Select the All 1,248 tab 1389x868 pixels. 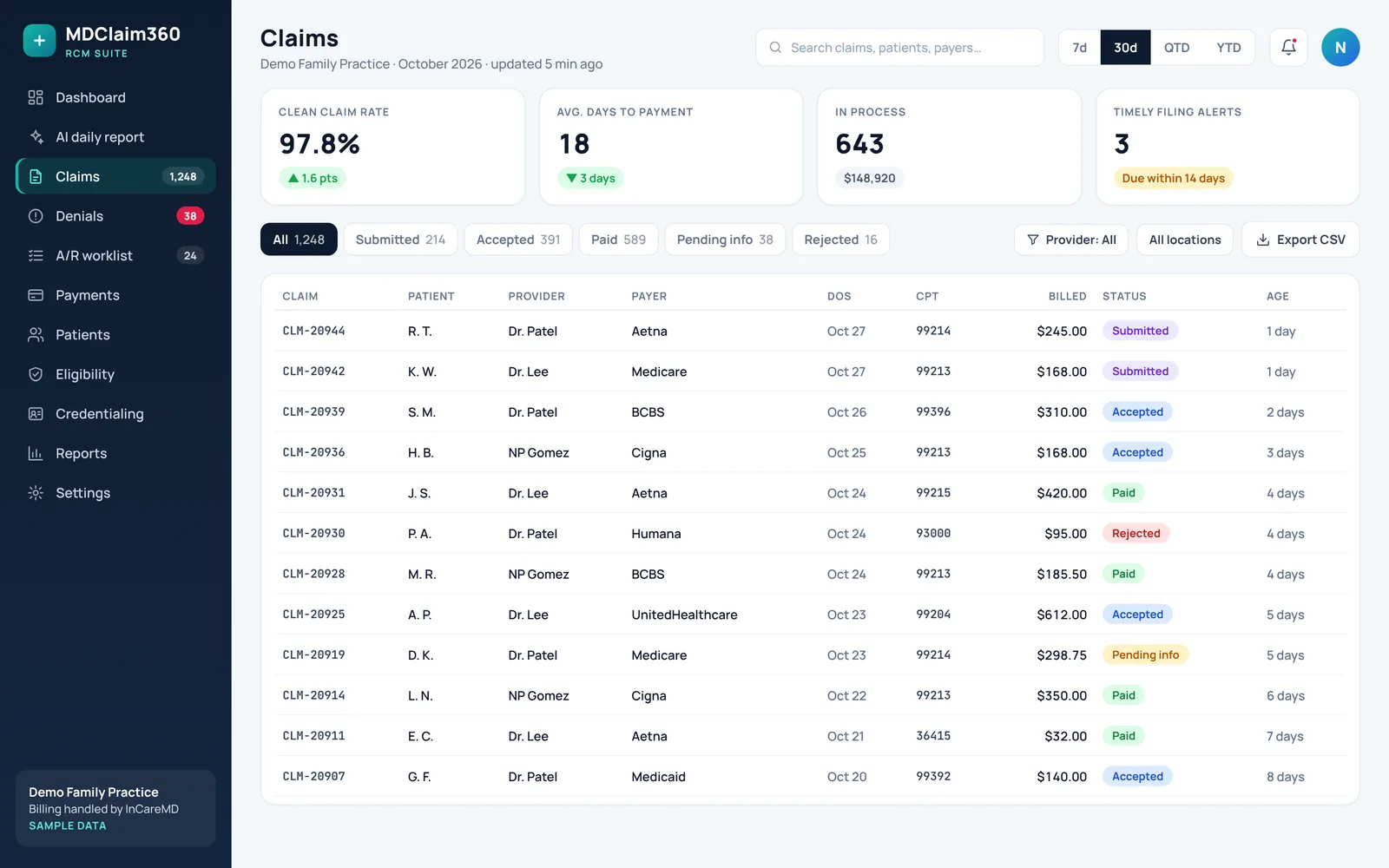(x=299, y=240)
